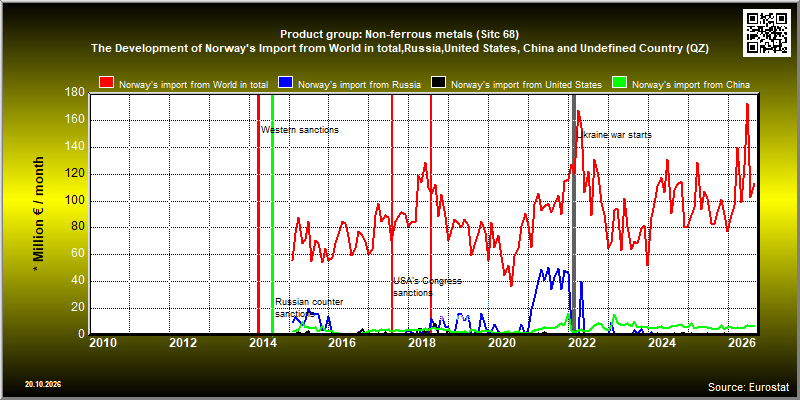Select legend label "Norway's import from Russia"
Image resolution: width=800 pixels, height=400 pixels.
point(359,85)
